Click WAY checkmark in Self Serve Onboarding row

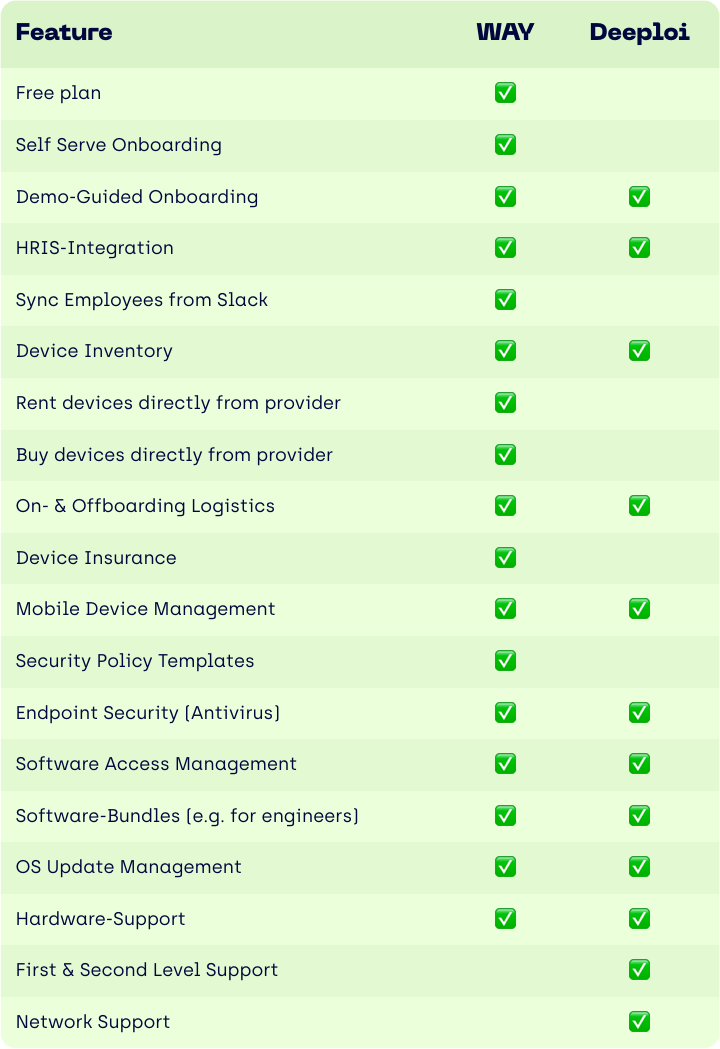click(x=505, y=145)
